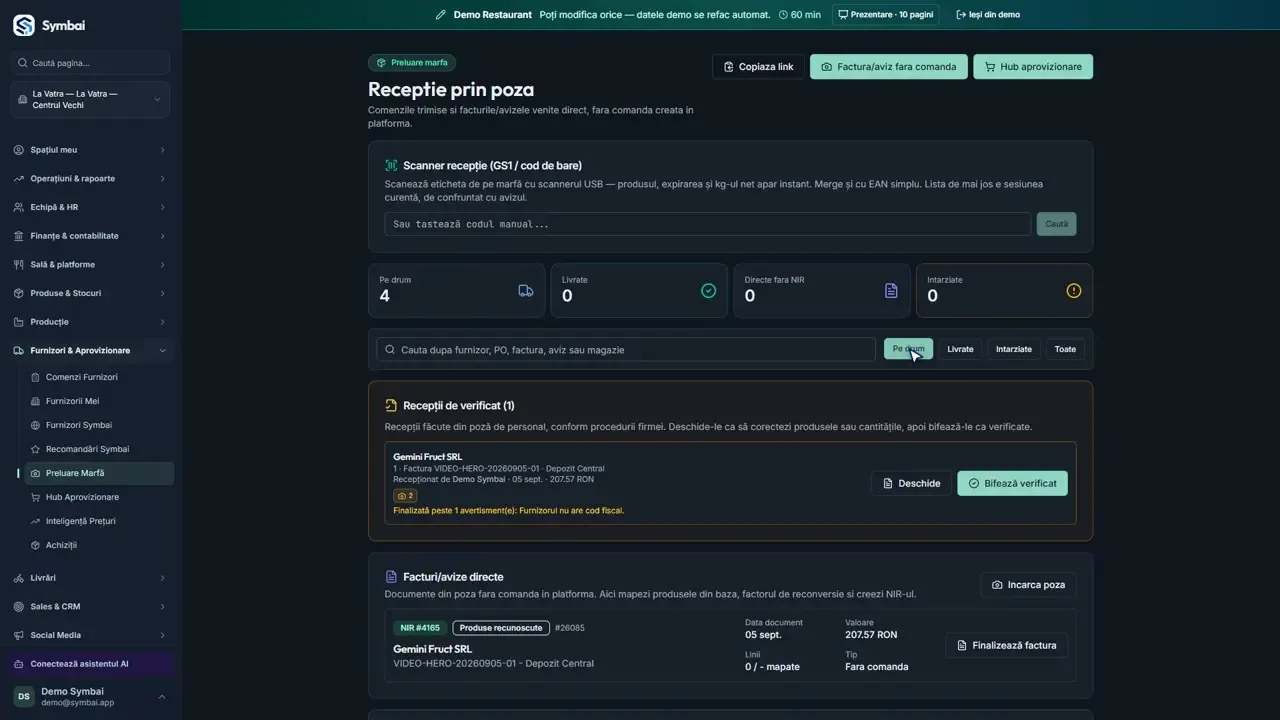Click Bifează verificat for Gemini Fruct
The height and width of the screenshot is (720, 1280).
point(1012,483)
